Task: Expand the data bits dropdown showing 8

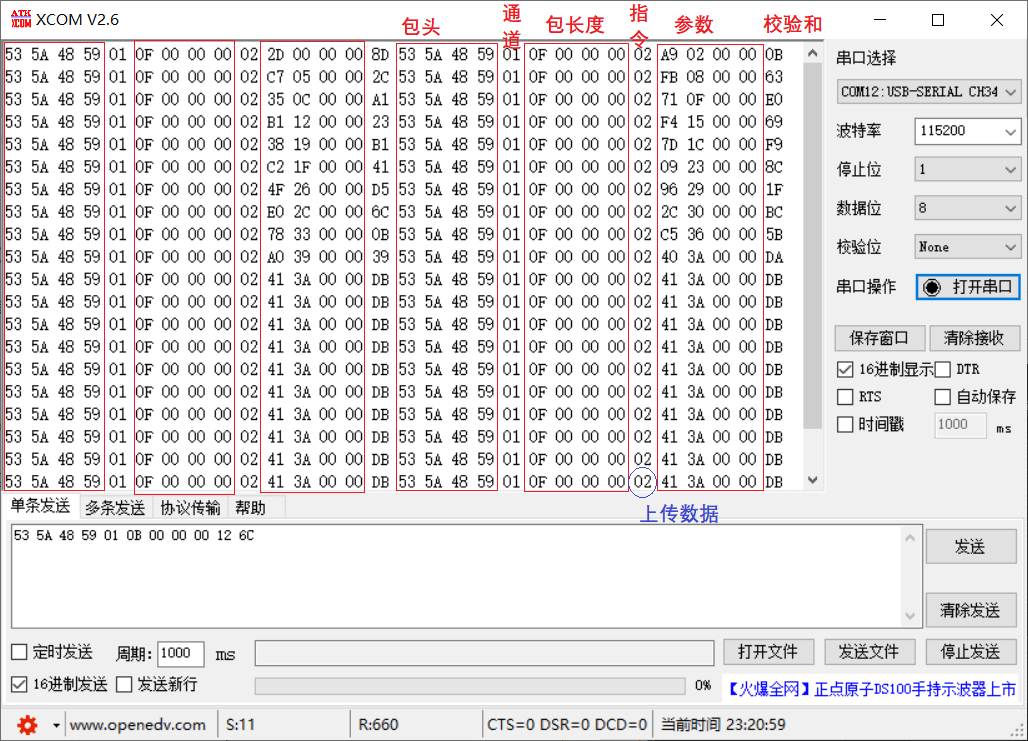Action: [967, 209]
